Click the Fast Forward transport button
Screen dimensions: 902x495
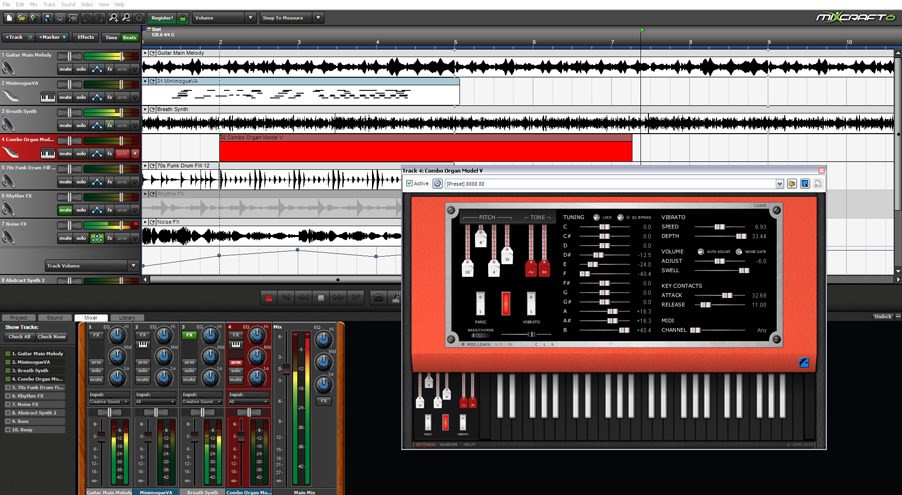click(338, 298)
